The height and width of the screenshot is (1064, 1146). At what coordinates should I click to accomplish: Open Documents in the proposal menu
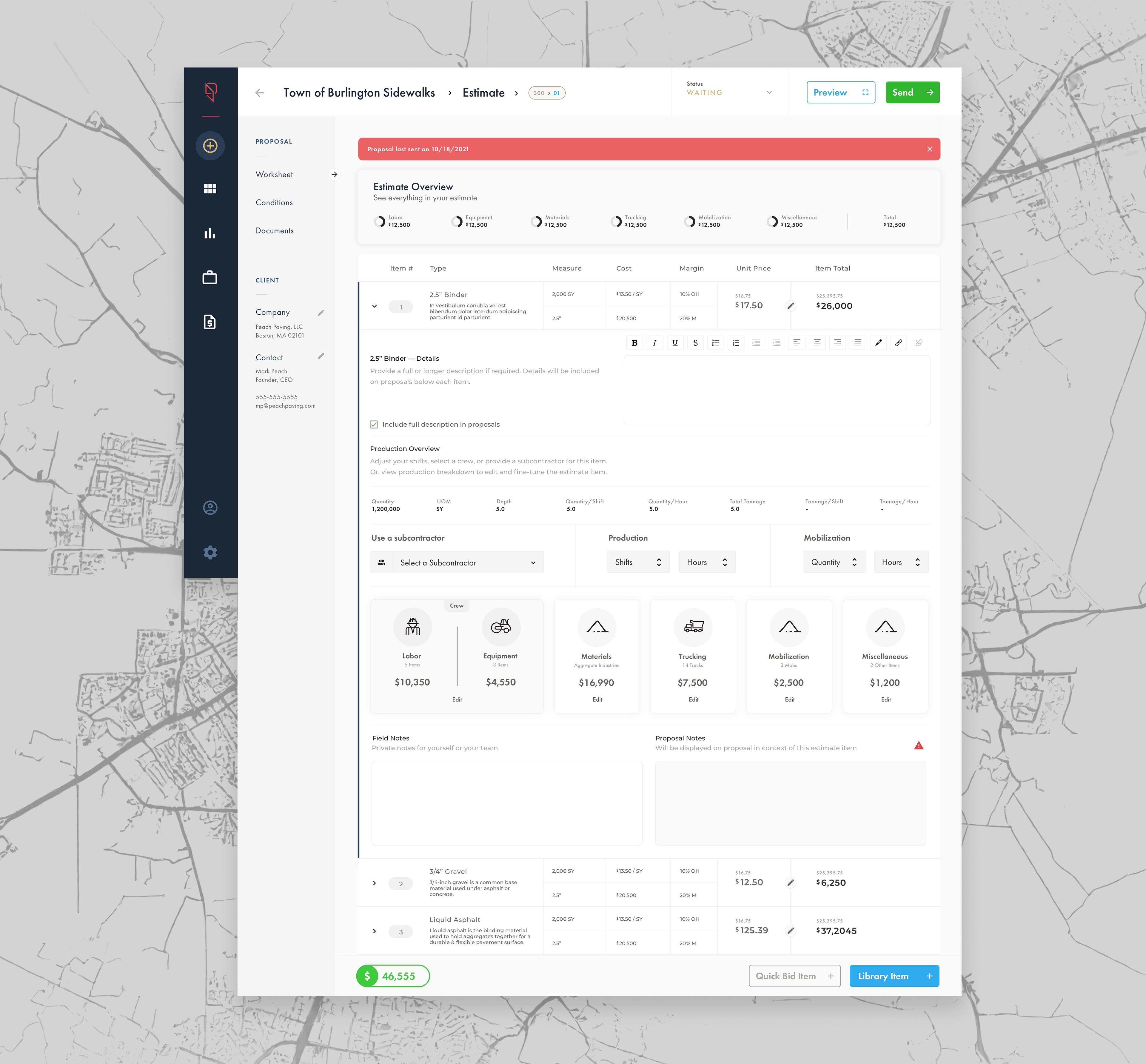(x=275, y=231)
